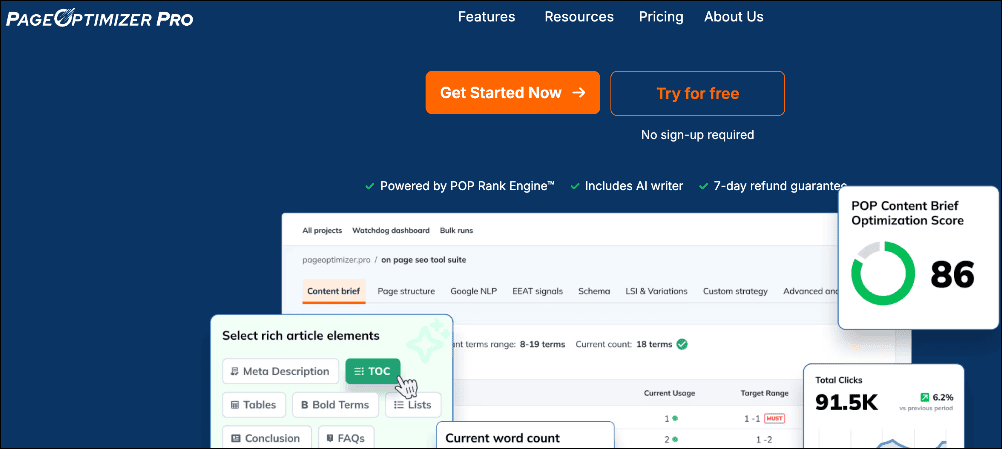Viewport: 1002px width, 449px height.
Task: Click the Try for free button
Action: [x=697, y=93]
